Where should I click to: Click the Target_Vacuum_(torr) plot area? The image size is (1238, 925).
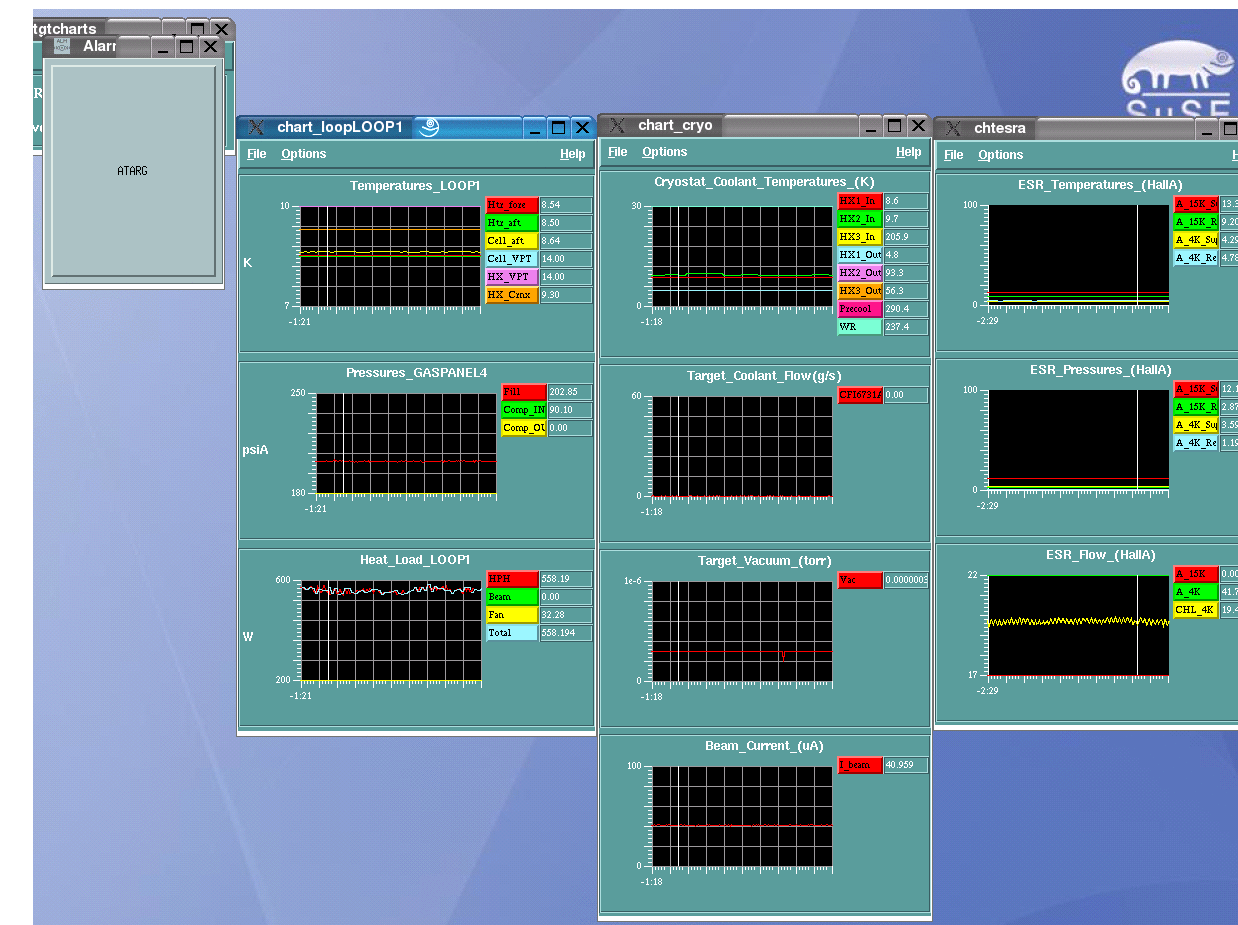[742, 631]
